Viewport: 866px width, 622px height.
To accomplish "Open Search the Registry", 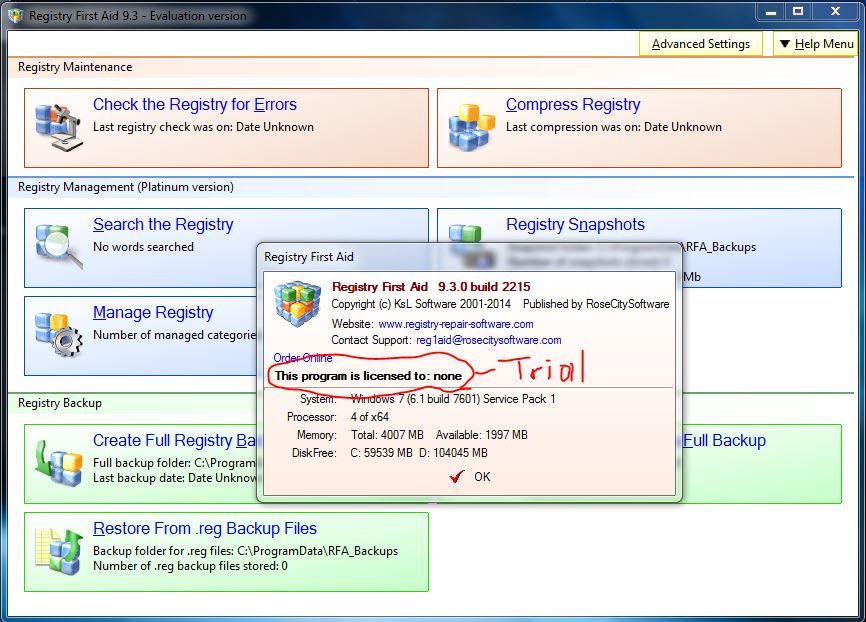I will coord(163,224).
